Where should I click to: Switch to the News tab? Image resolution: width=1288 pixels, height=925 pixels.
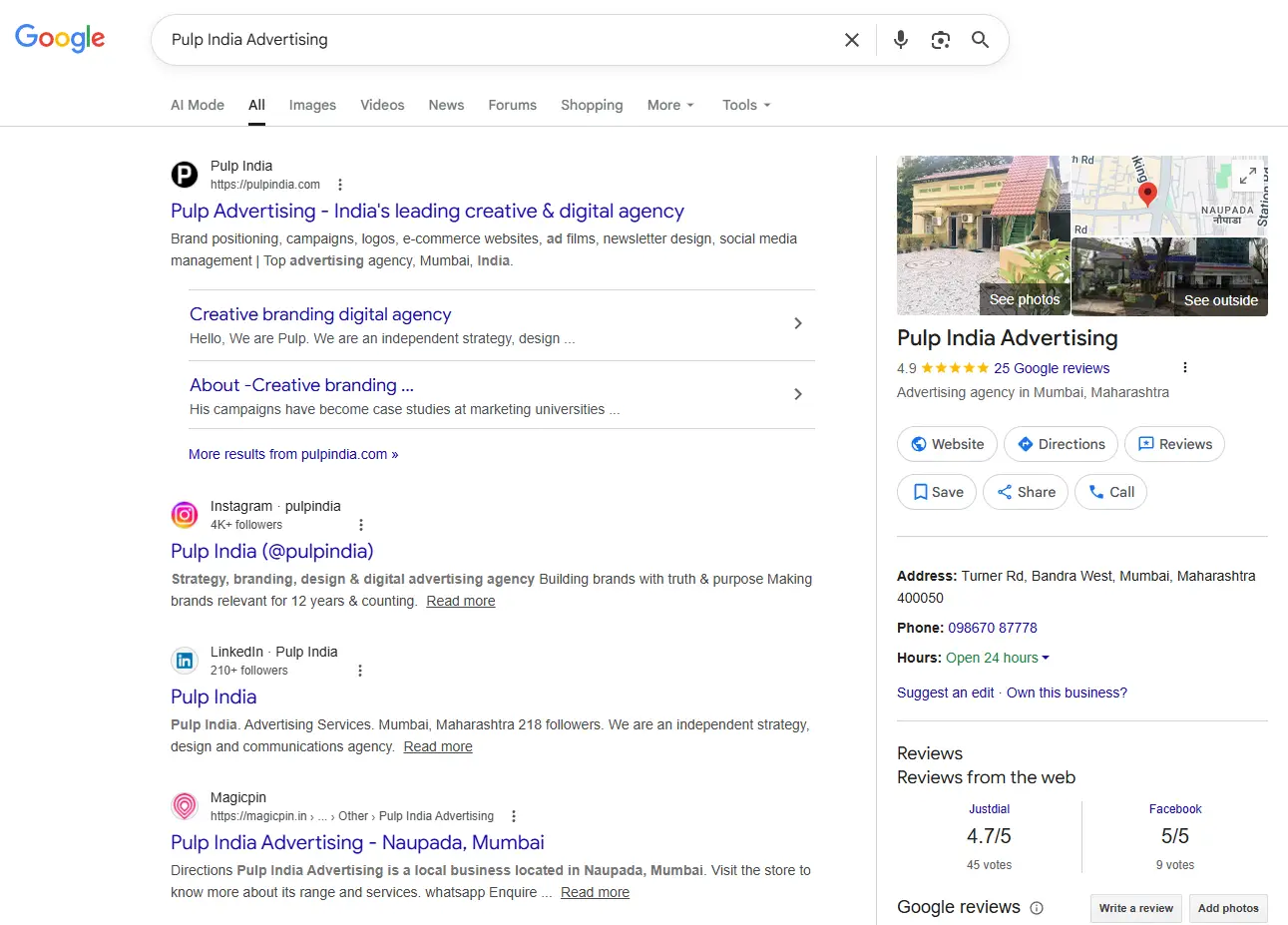click(x=446, y=105)
